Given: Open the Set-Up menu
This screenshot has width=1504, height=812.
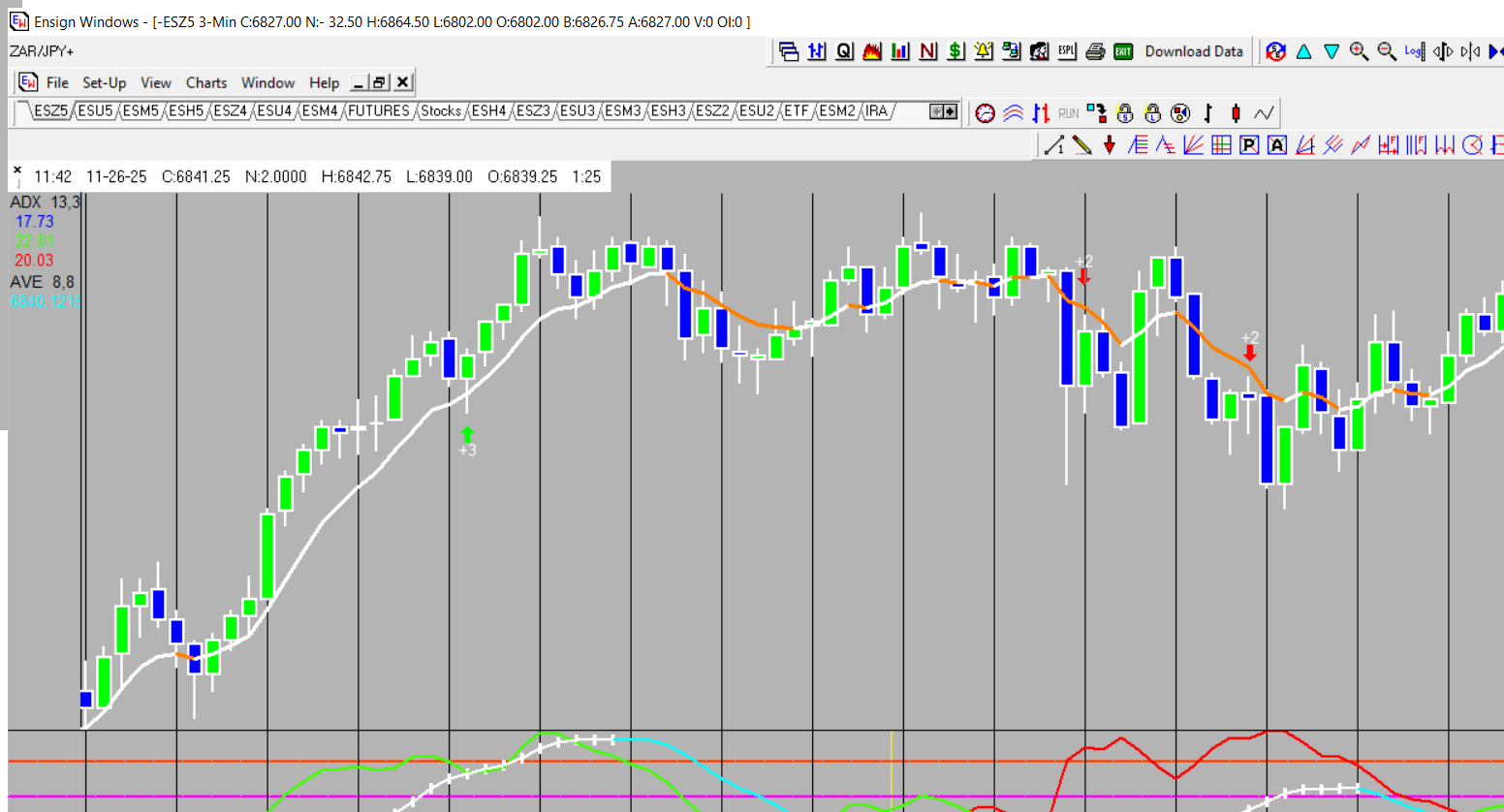Looking at the screenshot, I should tap(104, 83).
